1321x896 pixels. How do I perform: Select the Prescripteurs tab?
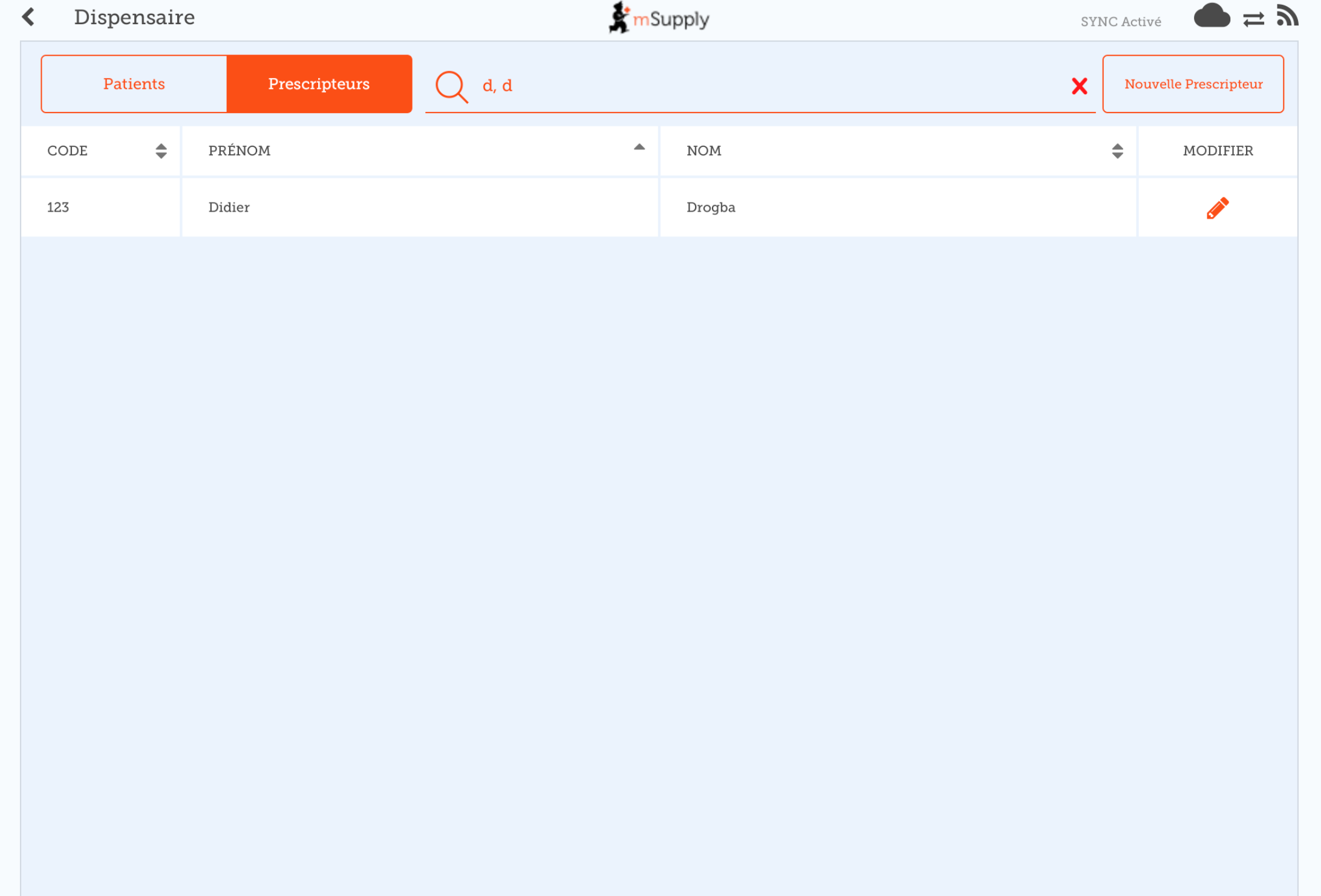click(319, 84)
